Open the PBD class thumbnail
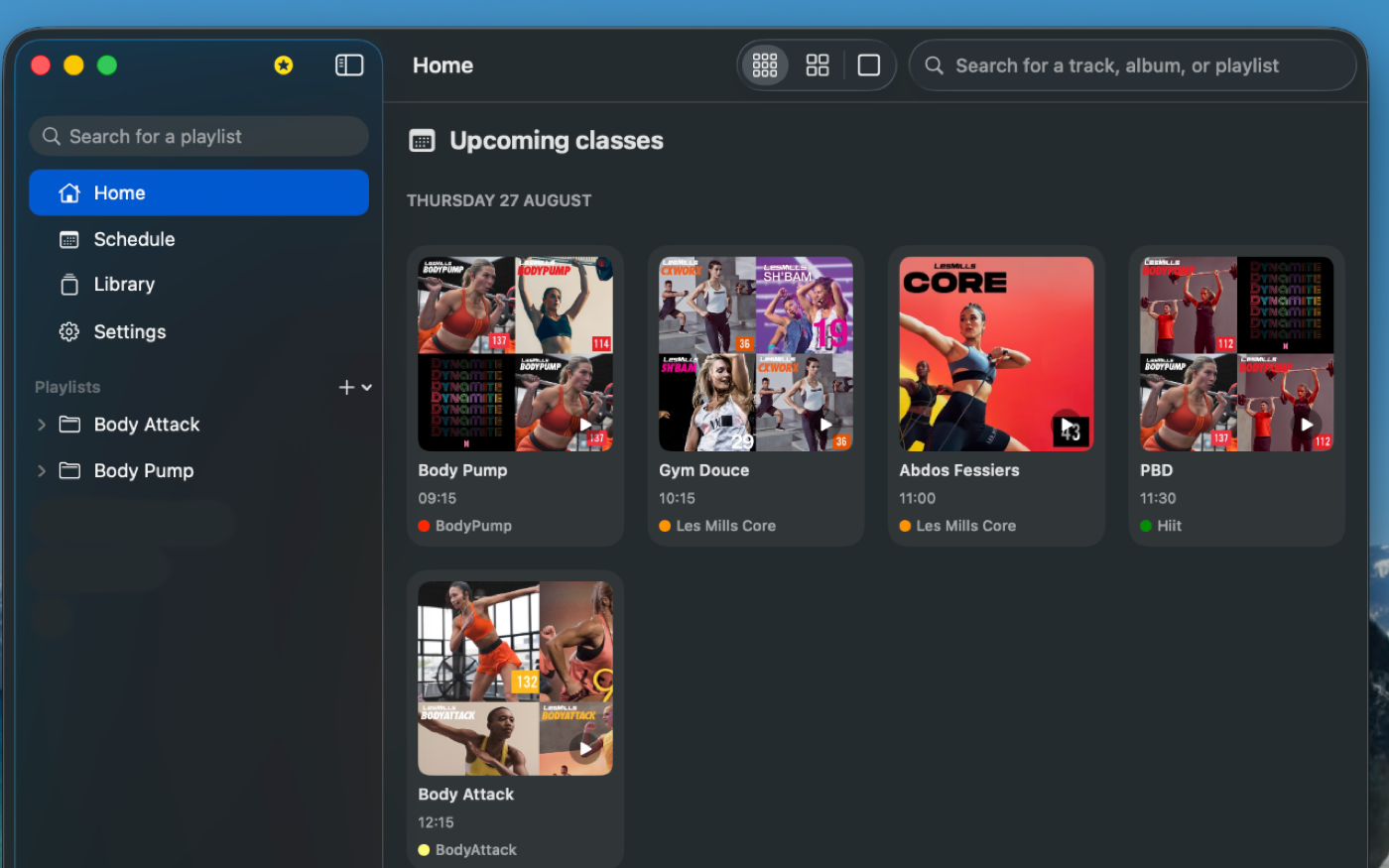The width and height of the screenshot is (1389, 868). pyautogui.click(x=1237, y=354)
